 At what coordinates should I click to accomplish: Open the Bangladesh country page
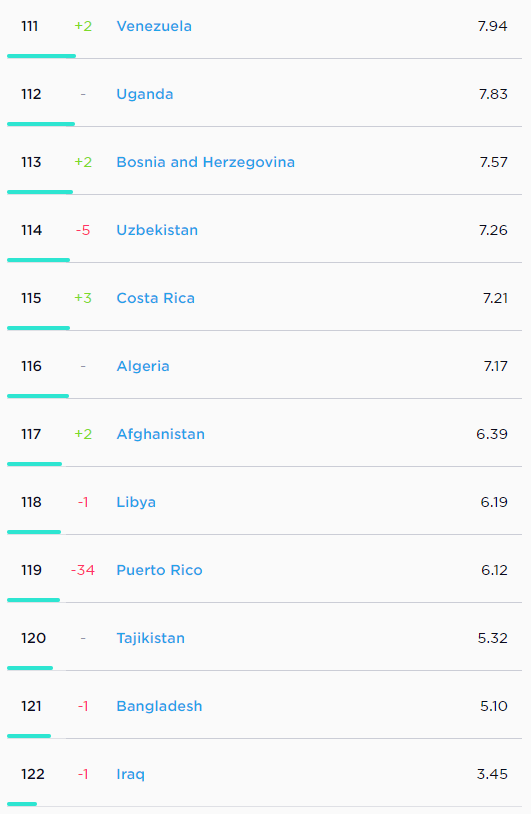click(x=159, y=706)
